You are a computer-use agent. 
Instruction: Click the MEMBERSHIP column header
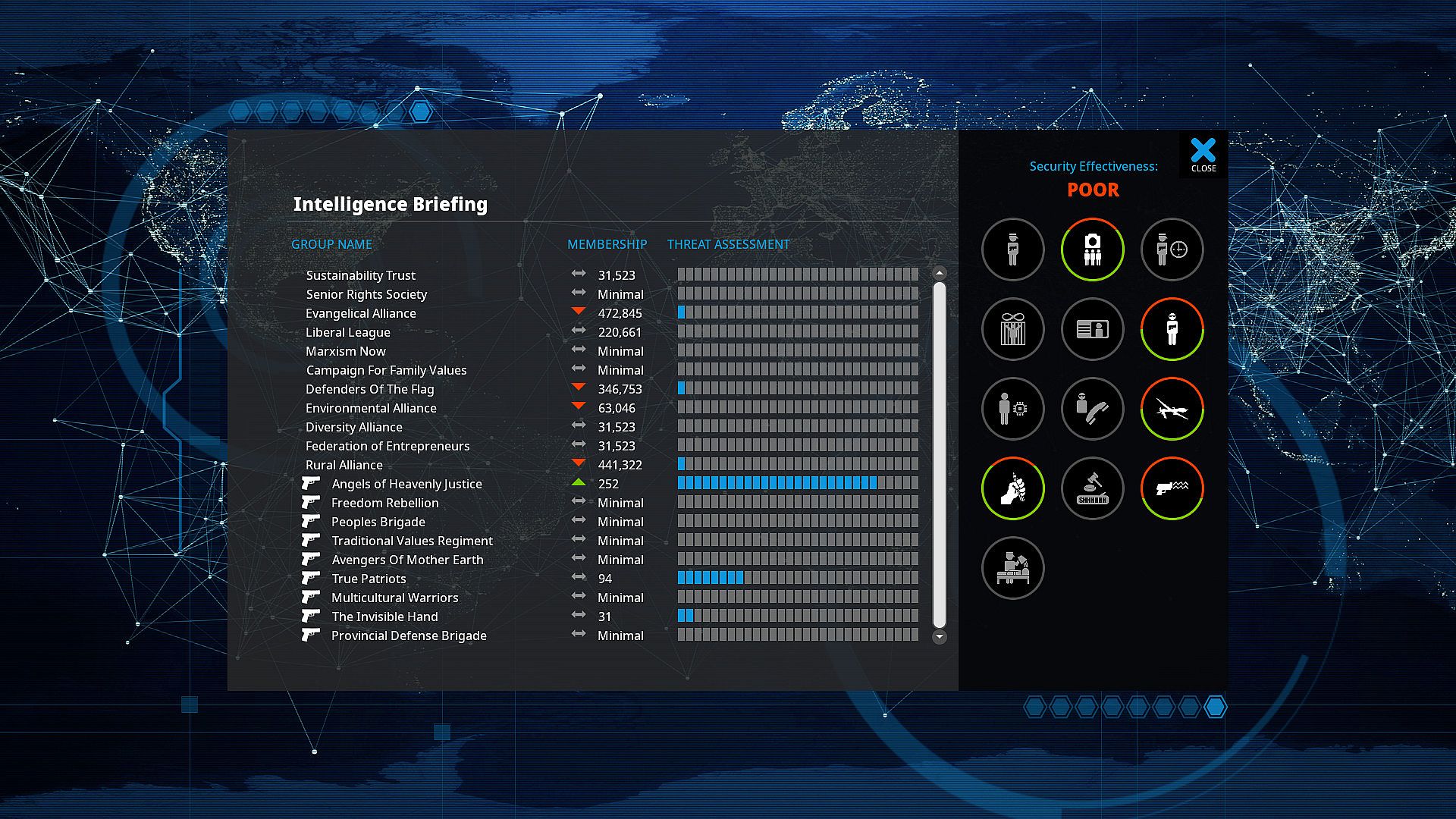pos(607,244)
